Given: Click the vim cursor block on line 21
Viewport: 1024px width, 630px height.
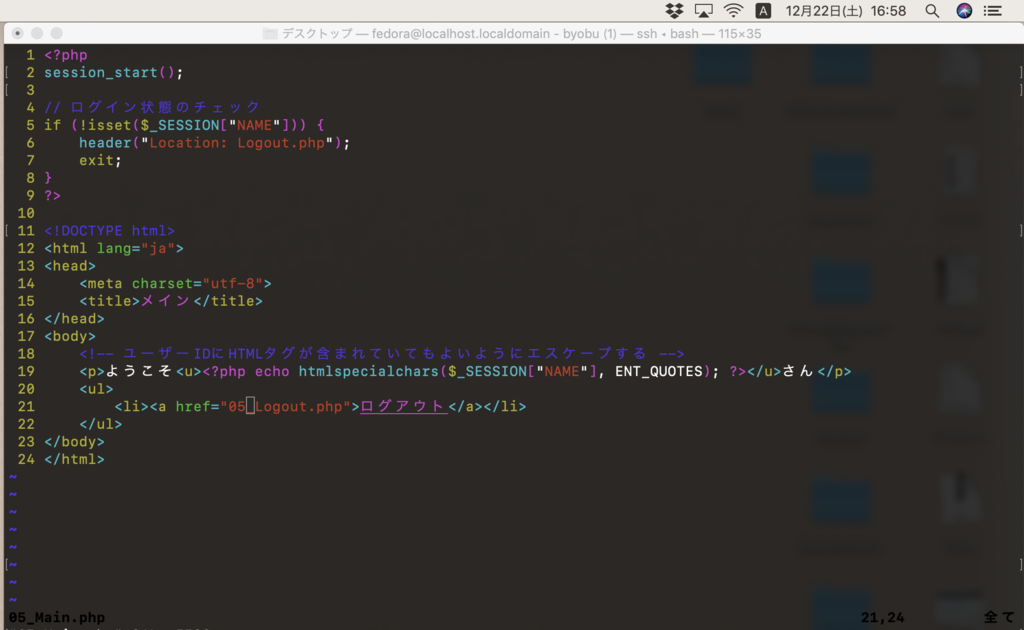Looking at the screenshot, I should [250, 407].
